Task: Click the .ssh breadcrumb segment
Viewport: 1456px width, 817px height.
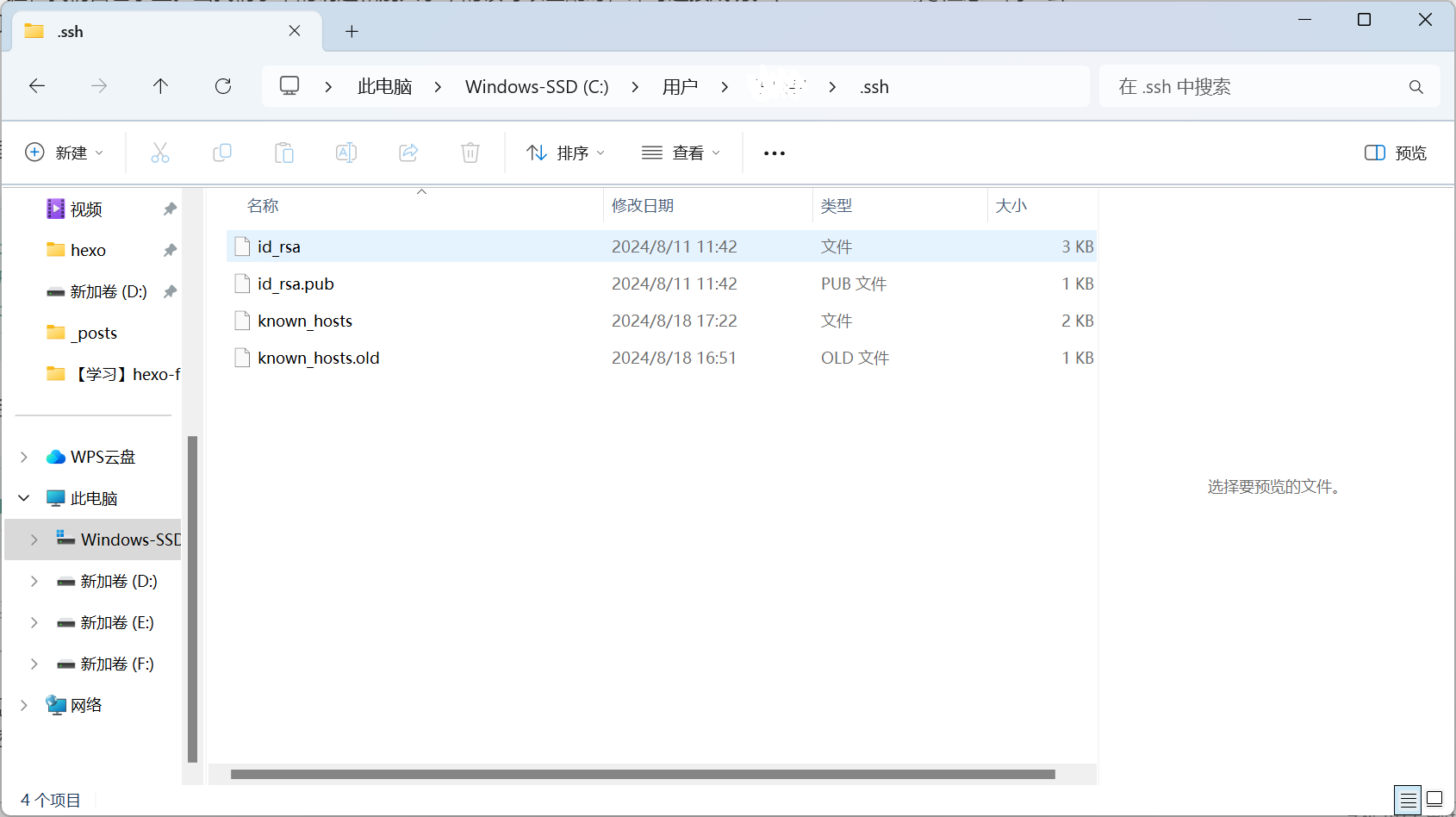Action: click(874, 87)
